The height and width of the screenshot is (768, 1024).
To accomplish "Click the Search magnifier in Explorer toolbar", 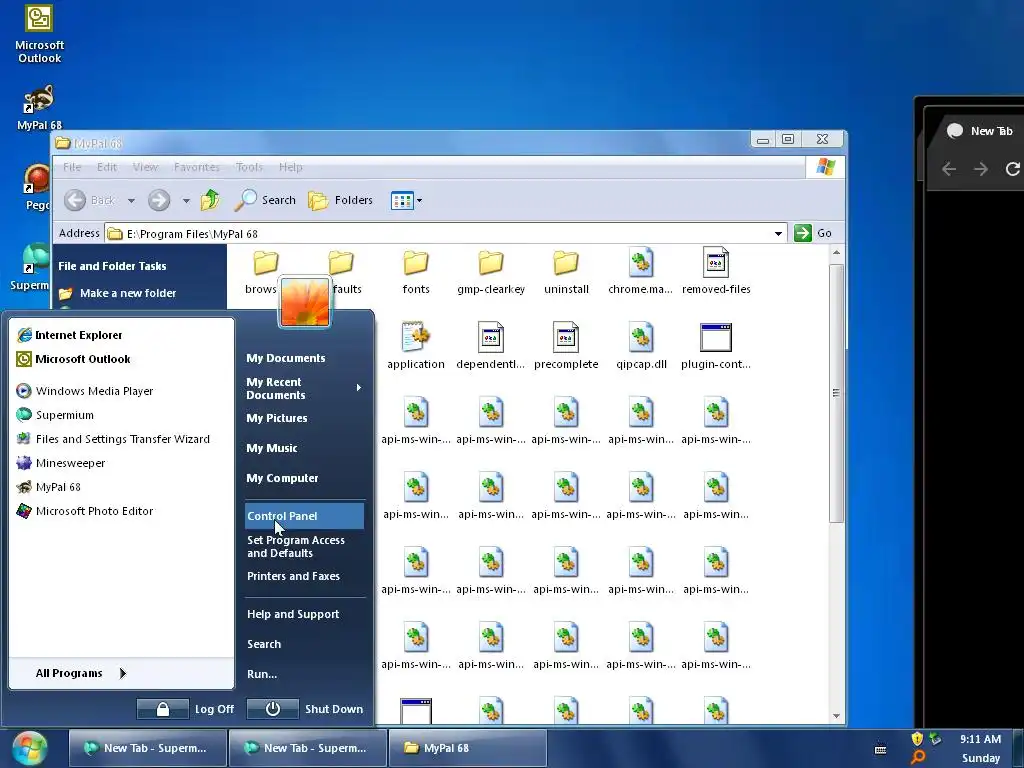I will click(265, 200).
